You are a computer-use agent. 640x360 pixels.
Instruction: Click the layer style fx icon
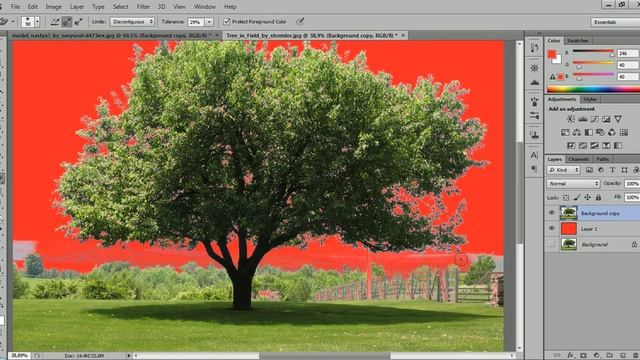(571, 356)
